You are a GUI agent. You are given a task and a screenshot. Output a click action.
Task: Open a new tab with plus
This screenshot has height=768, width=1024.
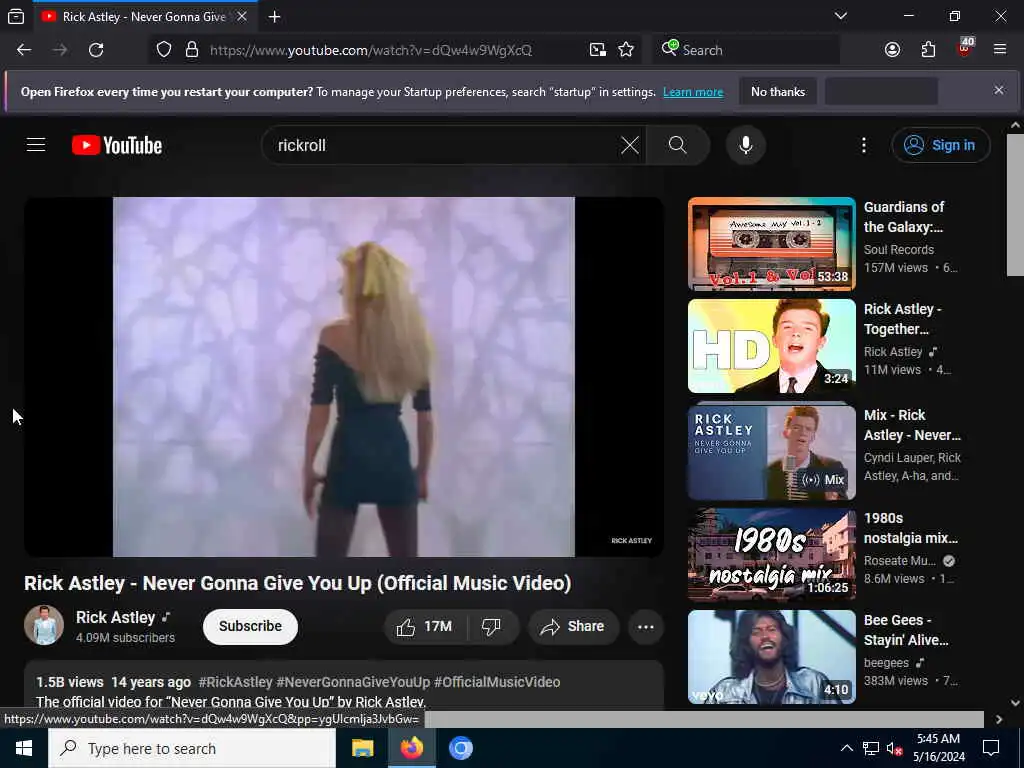pyautogui.click(x=274, y=16)
